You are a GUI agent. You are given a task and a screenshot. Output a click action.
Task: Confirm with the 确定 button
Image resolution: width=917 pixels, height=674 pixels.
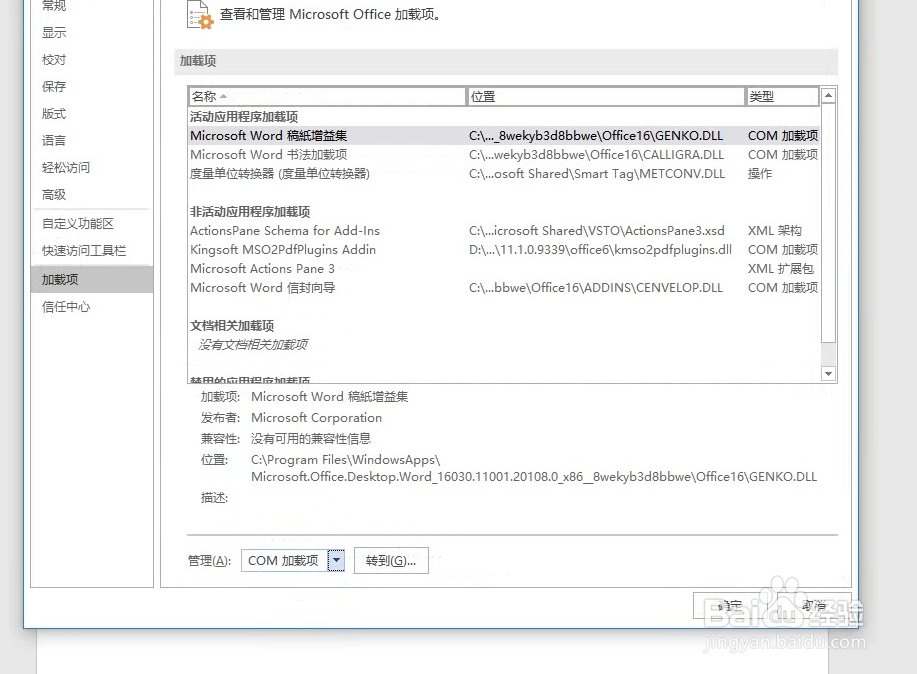pyautogui.click(x=730, y=606)
